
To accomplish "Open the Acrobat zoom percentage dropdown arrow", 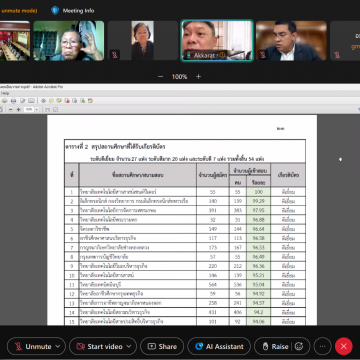I will 37,109.
